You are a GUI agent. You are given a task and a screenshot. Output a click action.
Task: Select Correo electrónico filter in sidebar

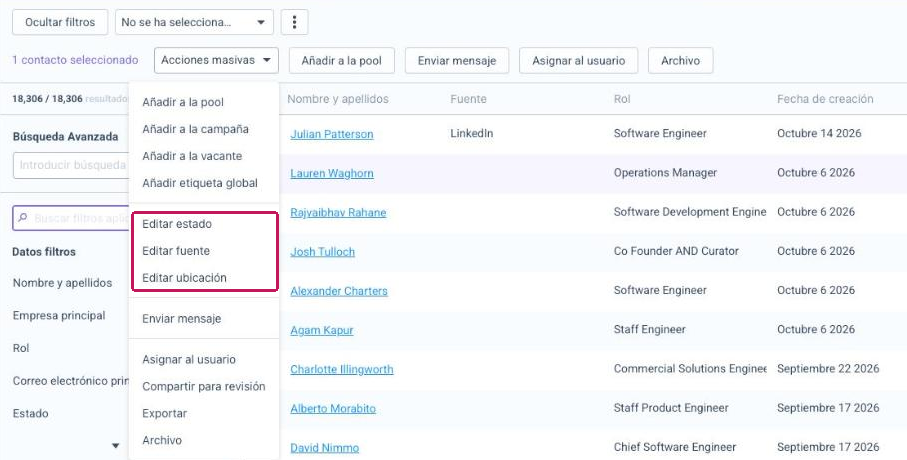pyautogui.click(x=71, y=381)
